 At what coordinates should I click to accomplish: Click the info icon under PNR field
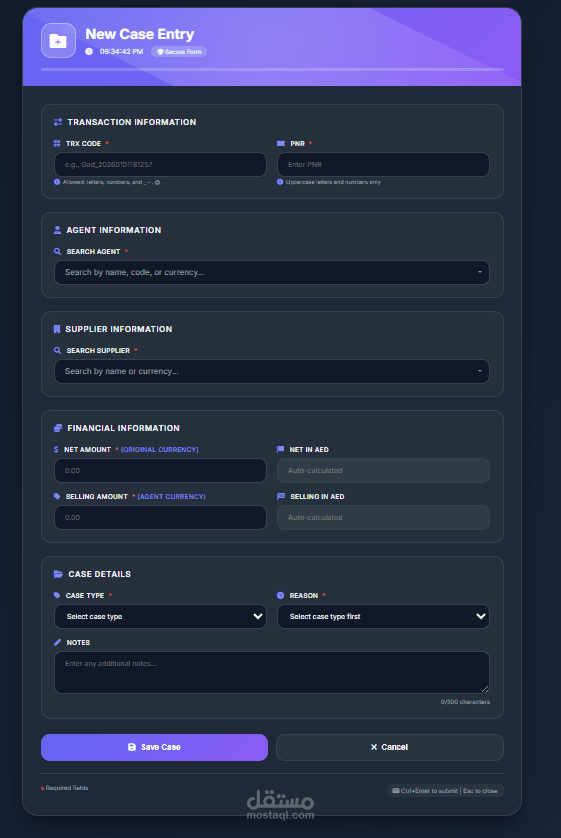(x=279, y=182)
